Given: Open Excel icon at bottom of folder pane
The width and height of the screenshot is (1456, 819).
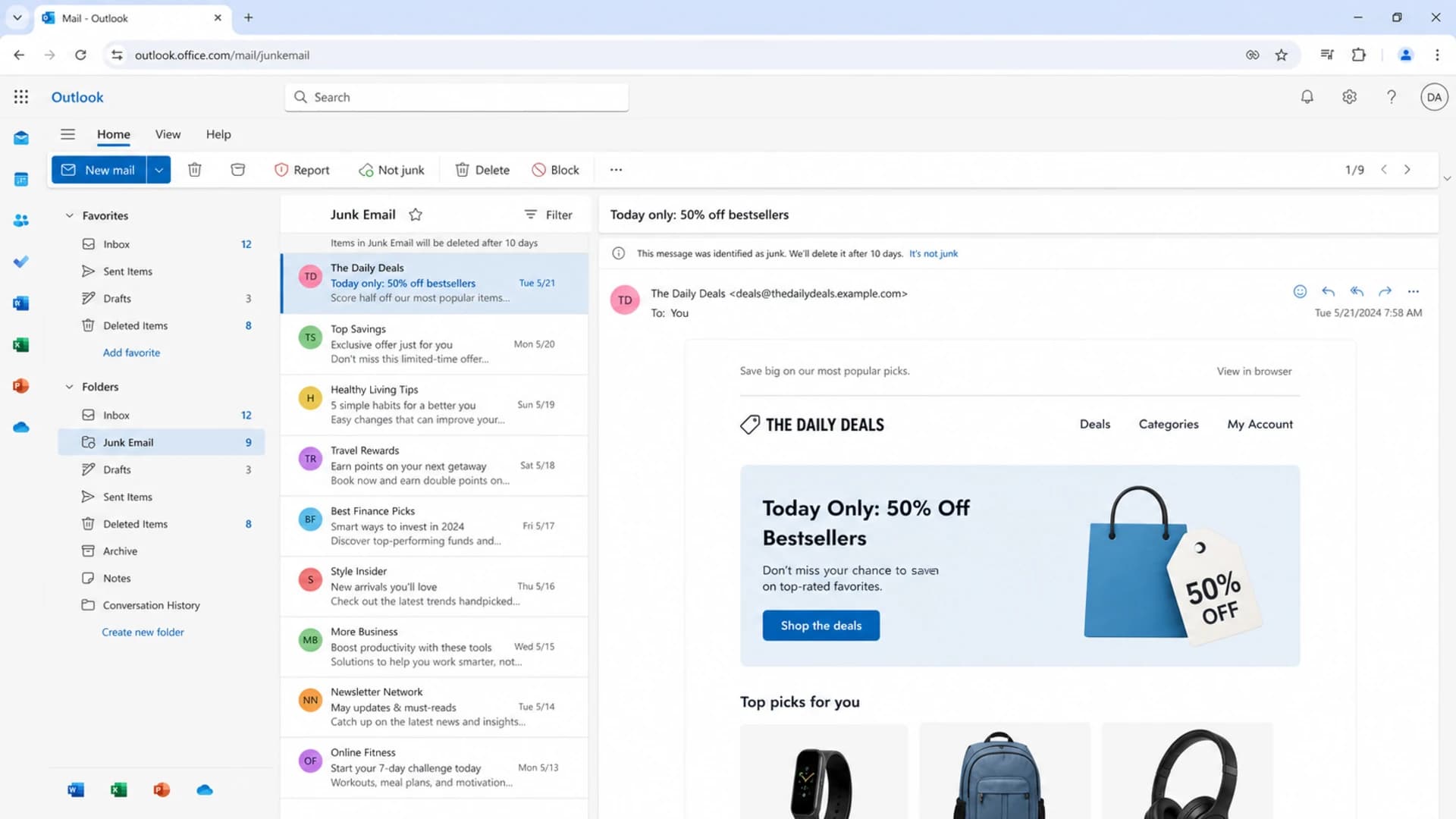Looking at the screenshot, I should click(x=118, y=790).
